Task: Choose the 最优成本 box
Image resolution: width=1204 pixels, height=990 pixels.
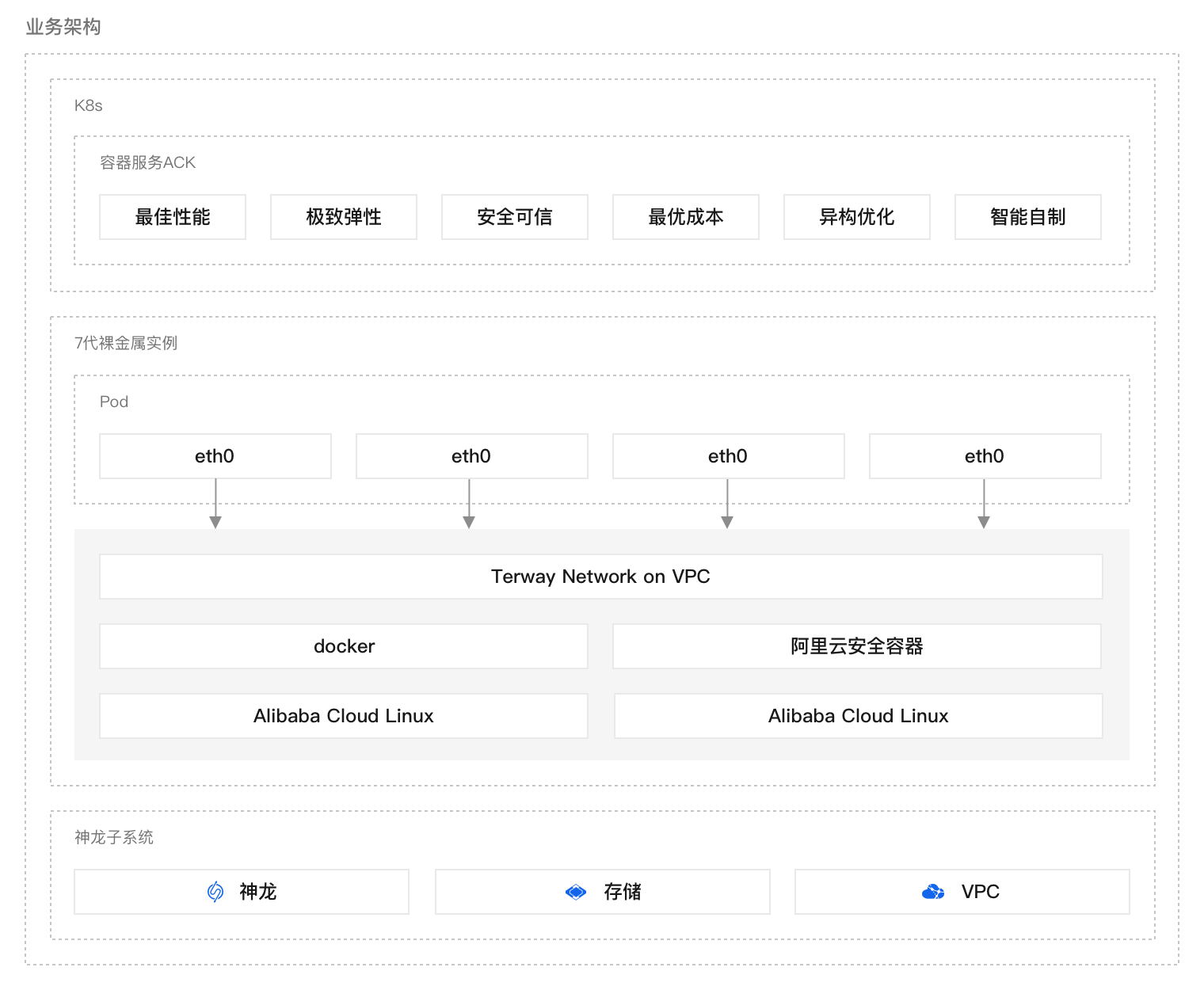Action: [686, 217]
